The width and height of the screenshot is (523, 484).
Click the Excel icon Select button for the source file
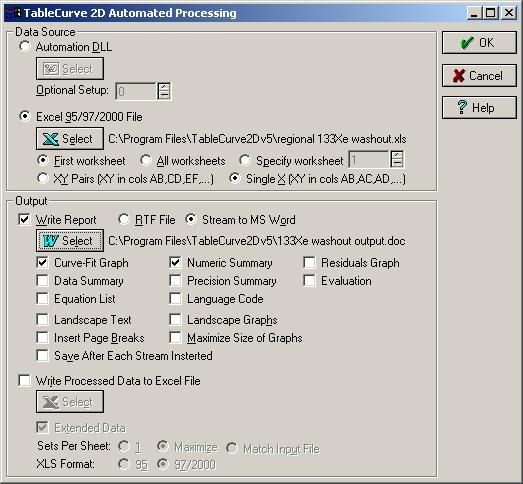point(70,139)
